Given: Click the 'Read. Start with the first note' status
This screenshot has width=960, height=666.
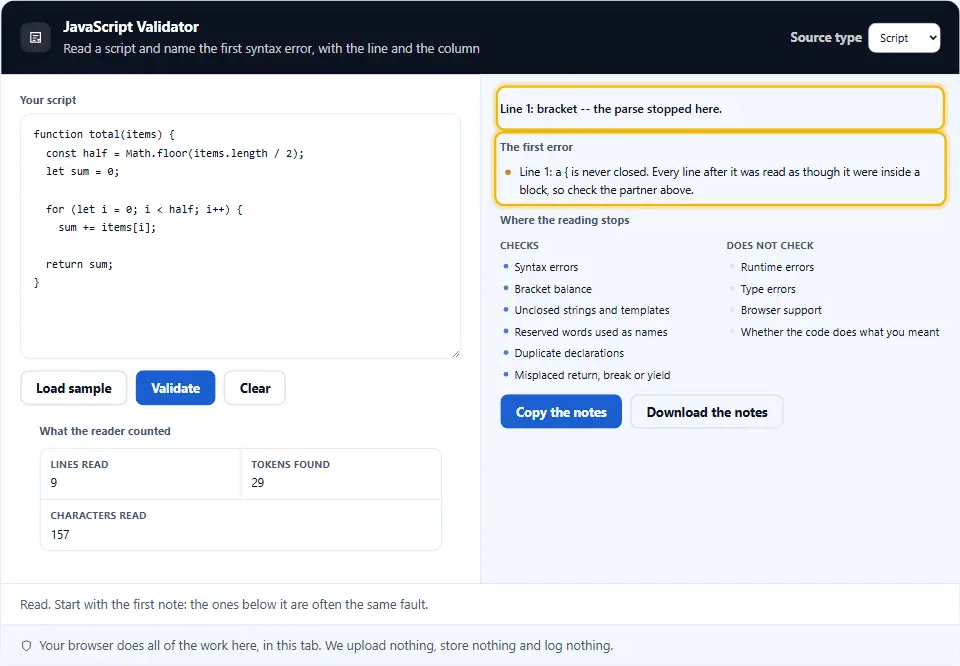Looking at the screenshot, I should [x=224, y=605].
